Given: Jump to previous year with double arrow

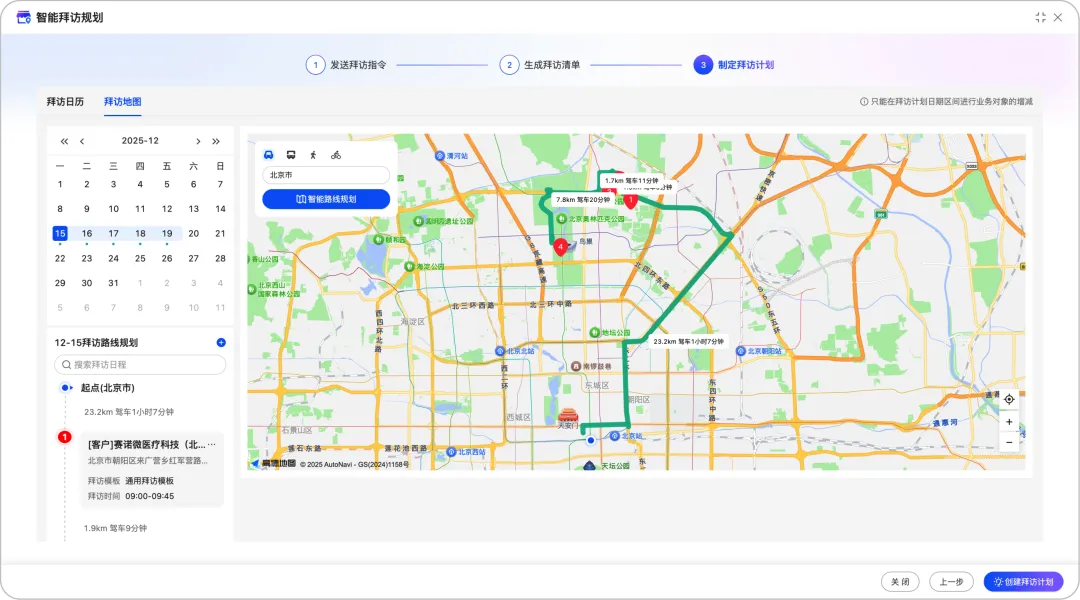Looking at the screenshot, I should 64,141.
